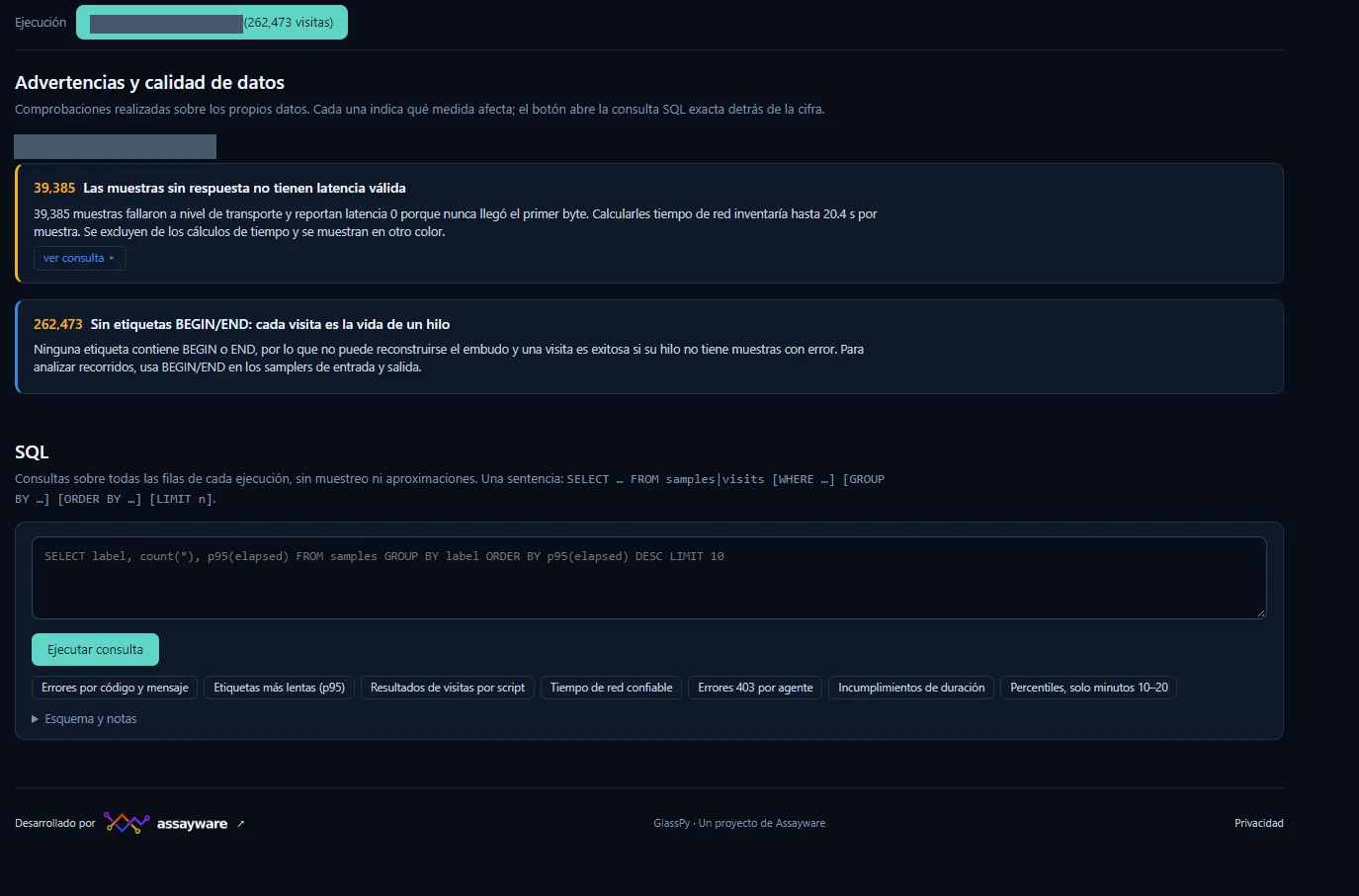Click the '39,385' warning count

[x=54, y=188]
